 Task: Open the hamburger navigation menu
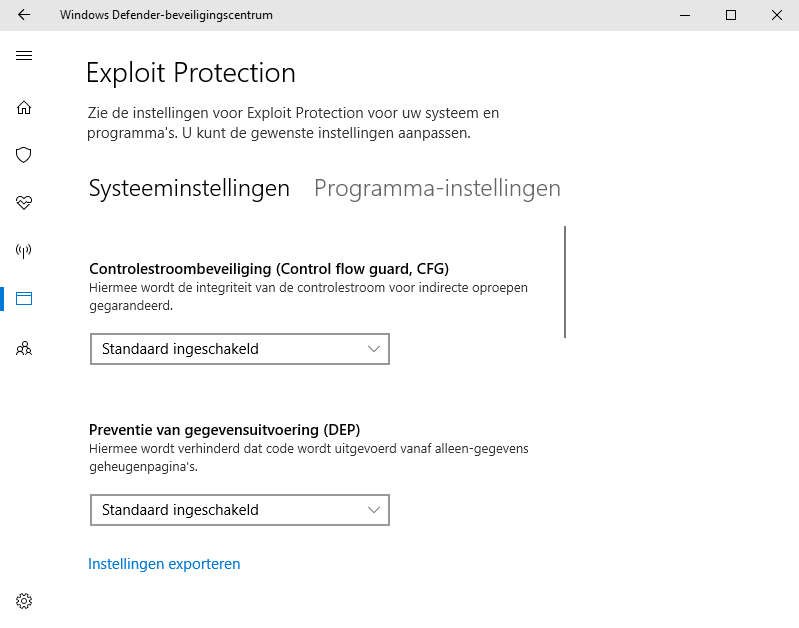coord(24,56)
